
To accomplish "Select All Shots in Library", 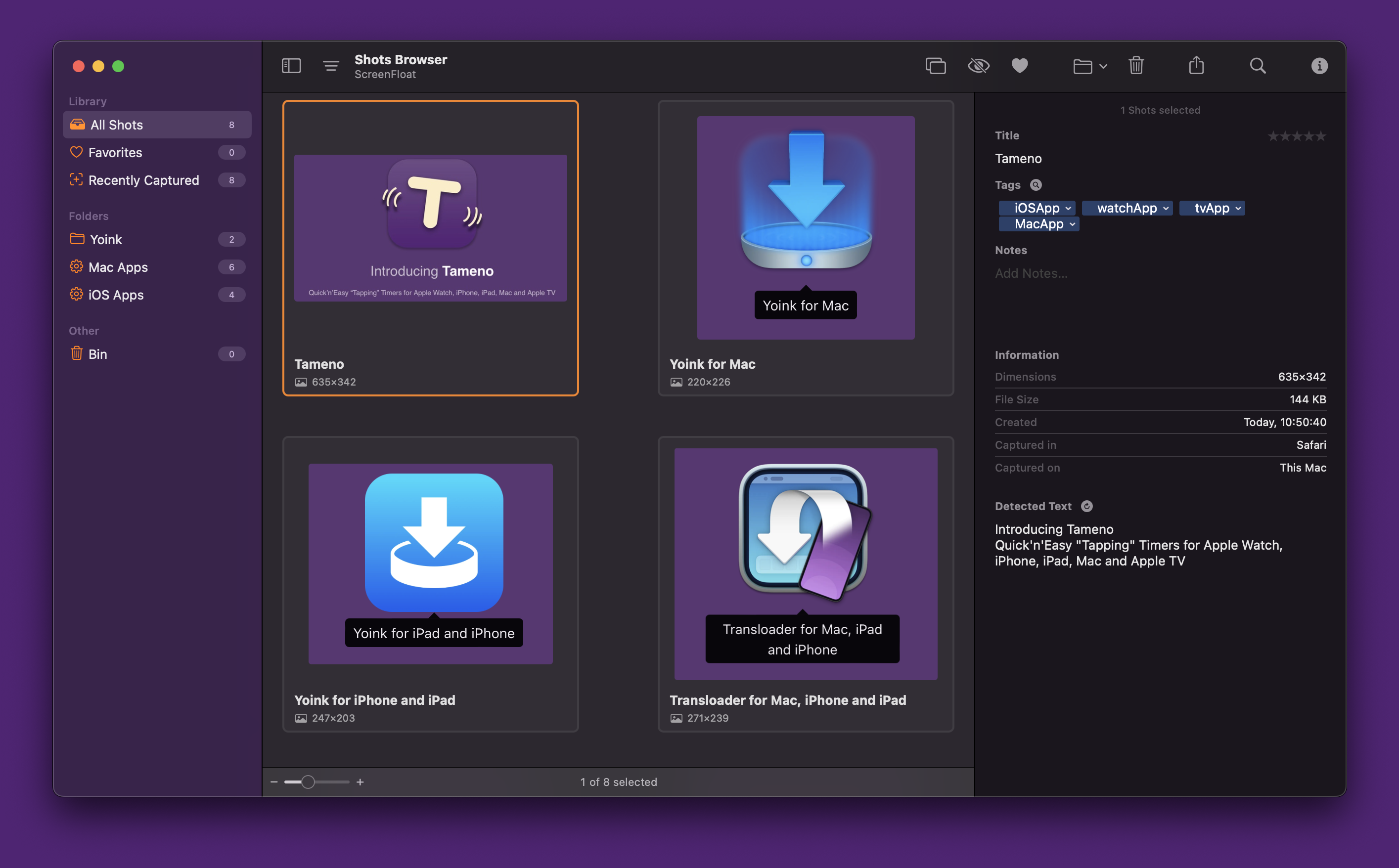I will pyautogui.click(x=157, y=125).
